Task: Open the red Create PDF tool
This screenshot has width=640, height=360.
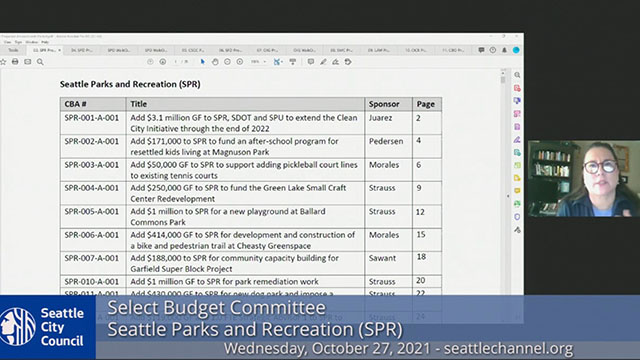Action: (517, 88)
